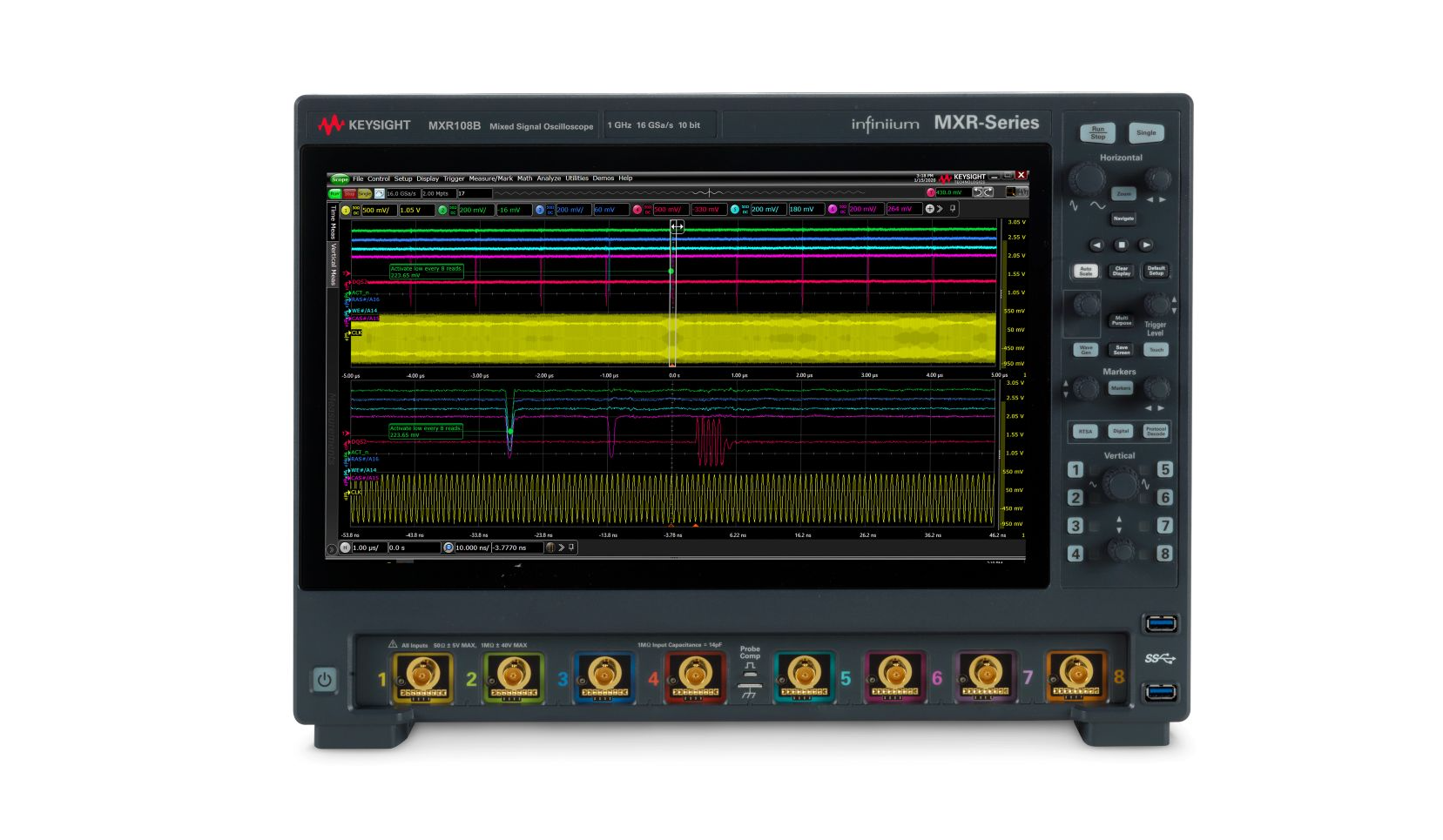The height and width of the screenshot is (840, 1443).
Task: Open the Trigger menu
Action: pos(454,178)
